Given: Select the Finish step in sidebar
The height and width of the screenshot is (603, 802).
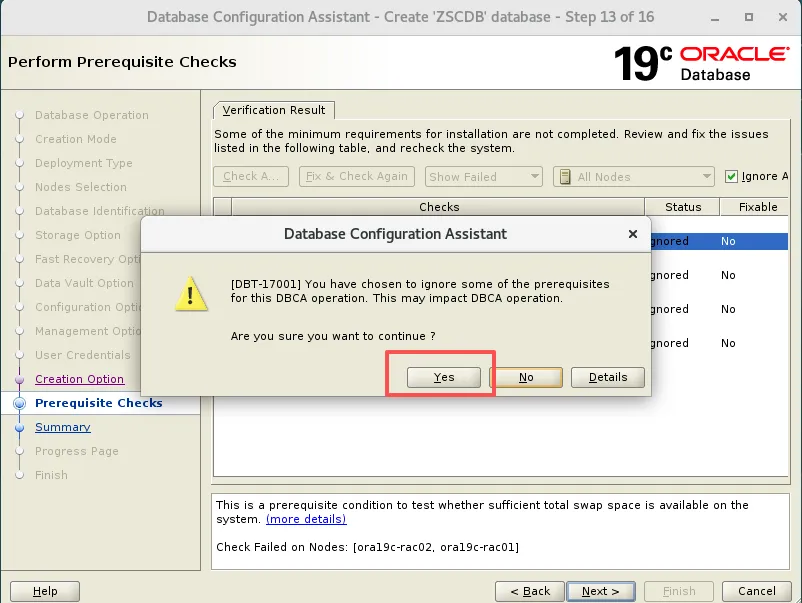Looking at the screenshot, I should click(51, 475).
